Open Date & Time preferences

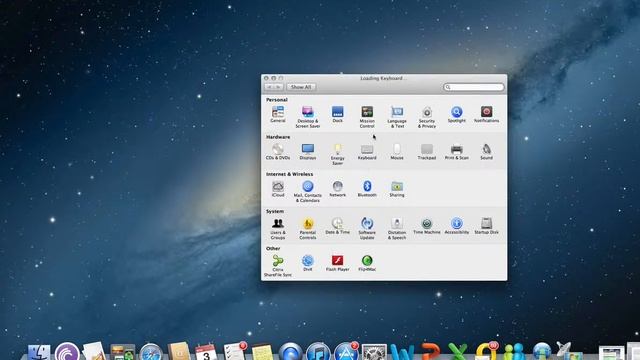click(337, 226)
